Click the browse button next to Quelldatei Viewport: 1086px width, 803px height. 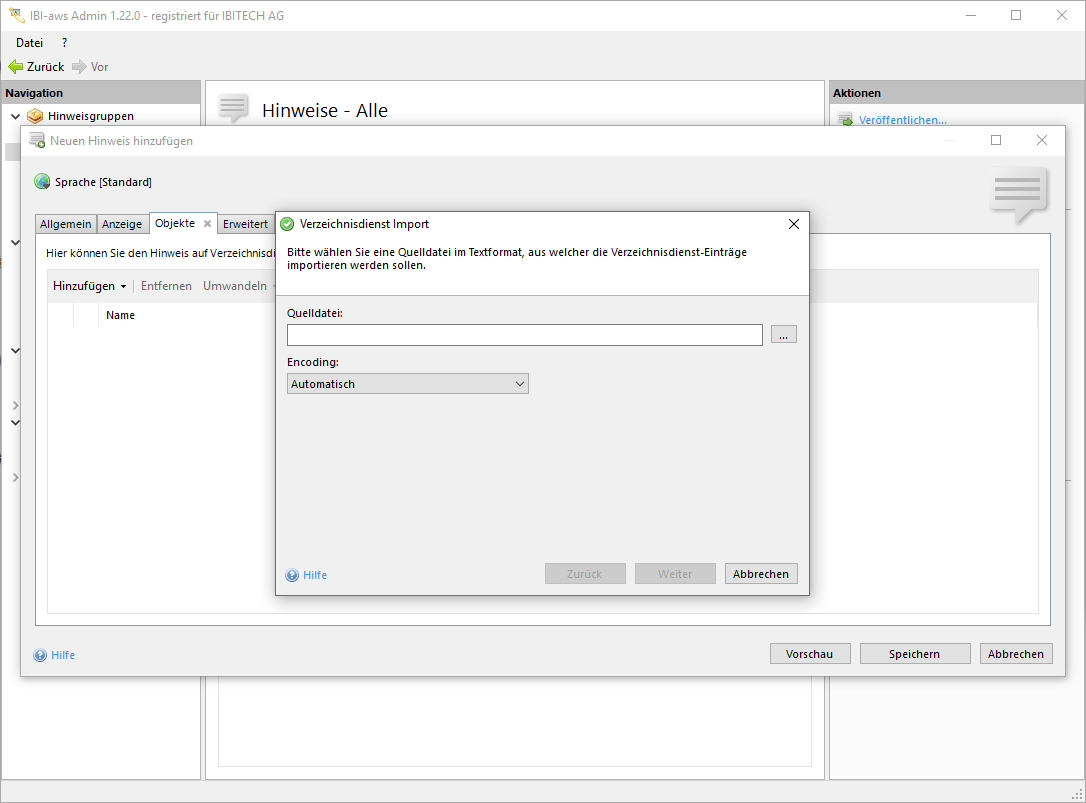783,335
